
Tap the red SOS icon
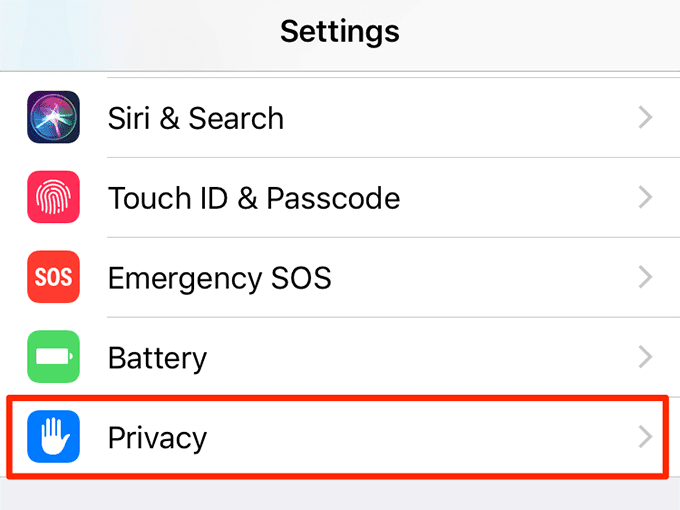tap(52, 277)
